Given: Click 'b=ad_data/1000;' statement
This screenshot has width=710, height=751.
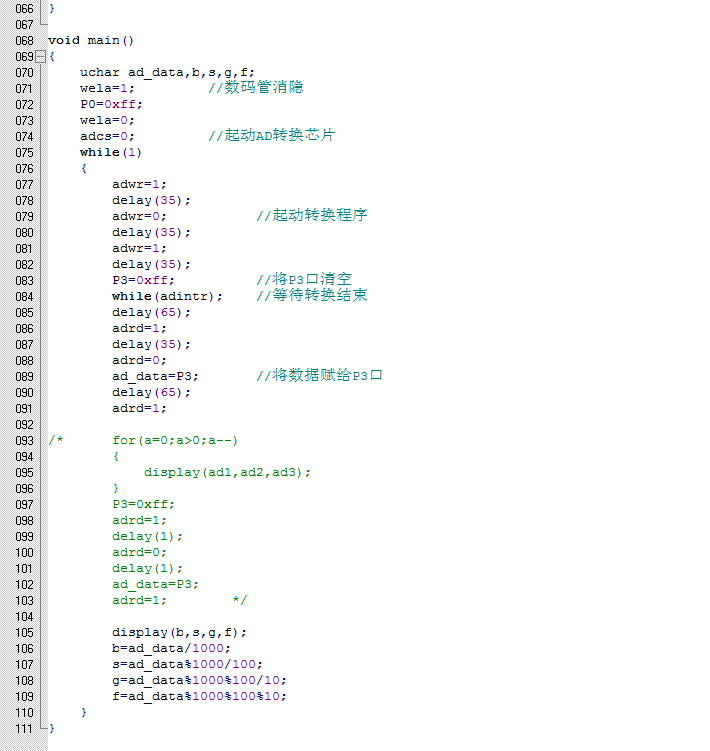Looking at the screenshot, I should [171, 649].
